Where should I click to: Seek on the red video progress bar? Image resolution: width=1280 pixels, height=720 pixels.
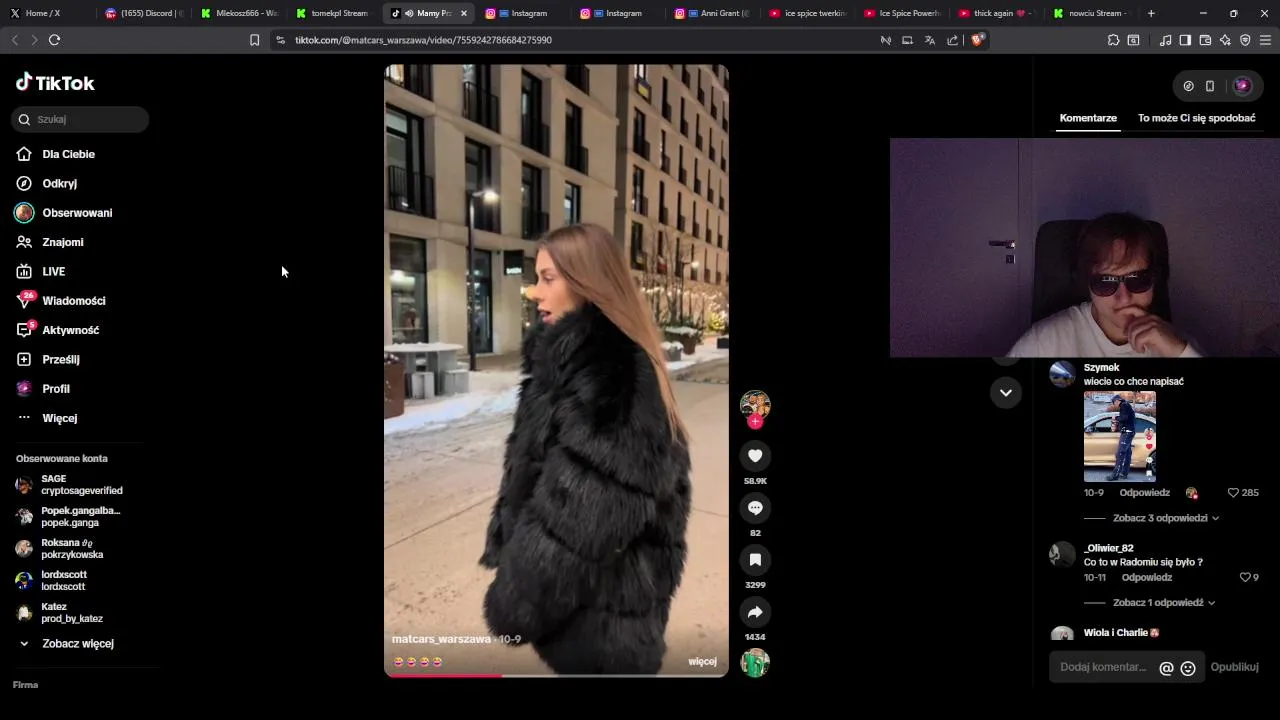tap(556, 676)
